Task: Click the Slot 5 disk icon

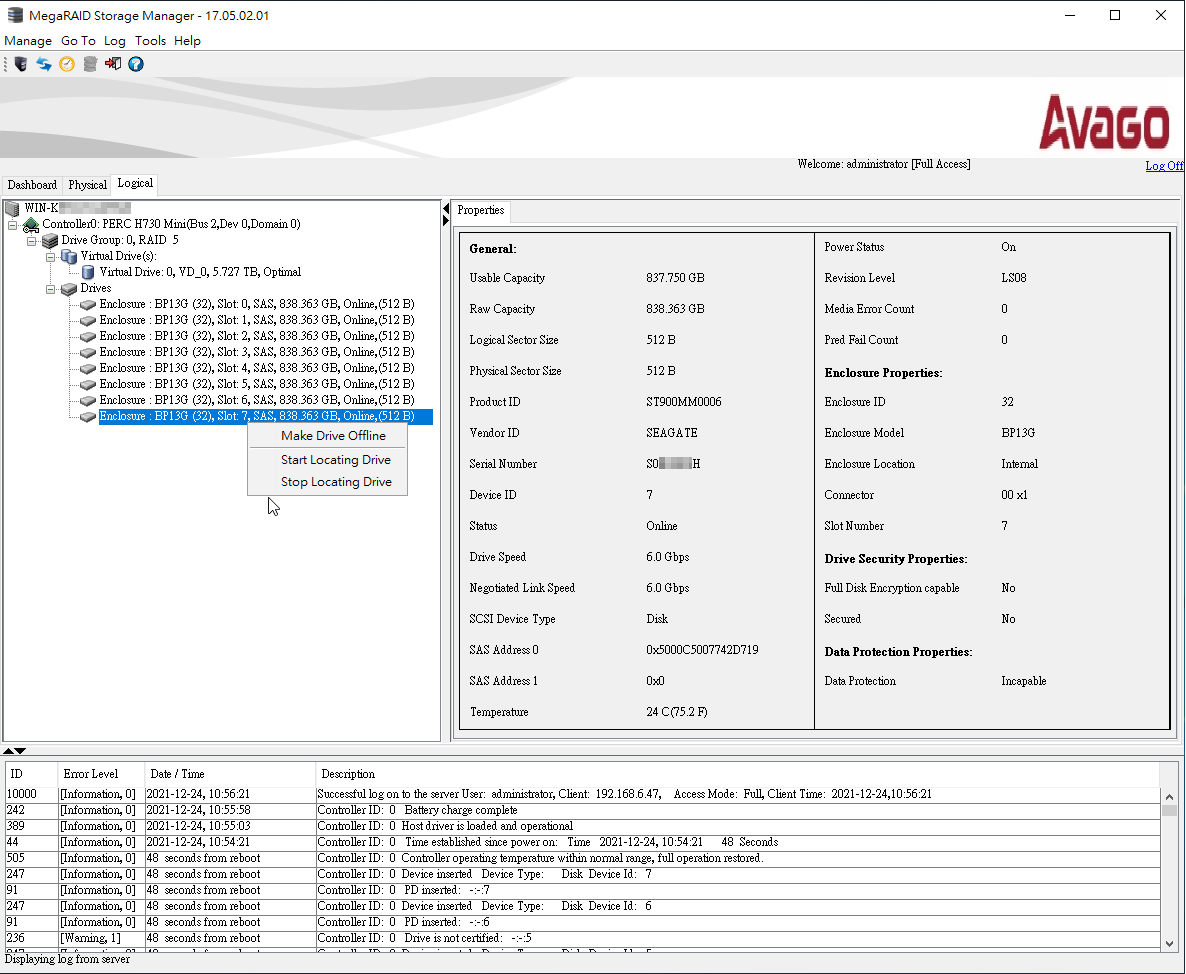Action: (88, 385)
